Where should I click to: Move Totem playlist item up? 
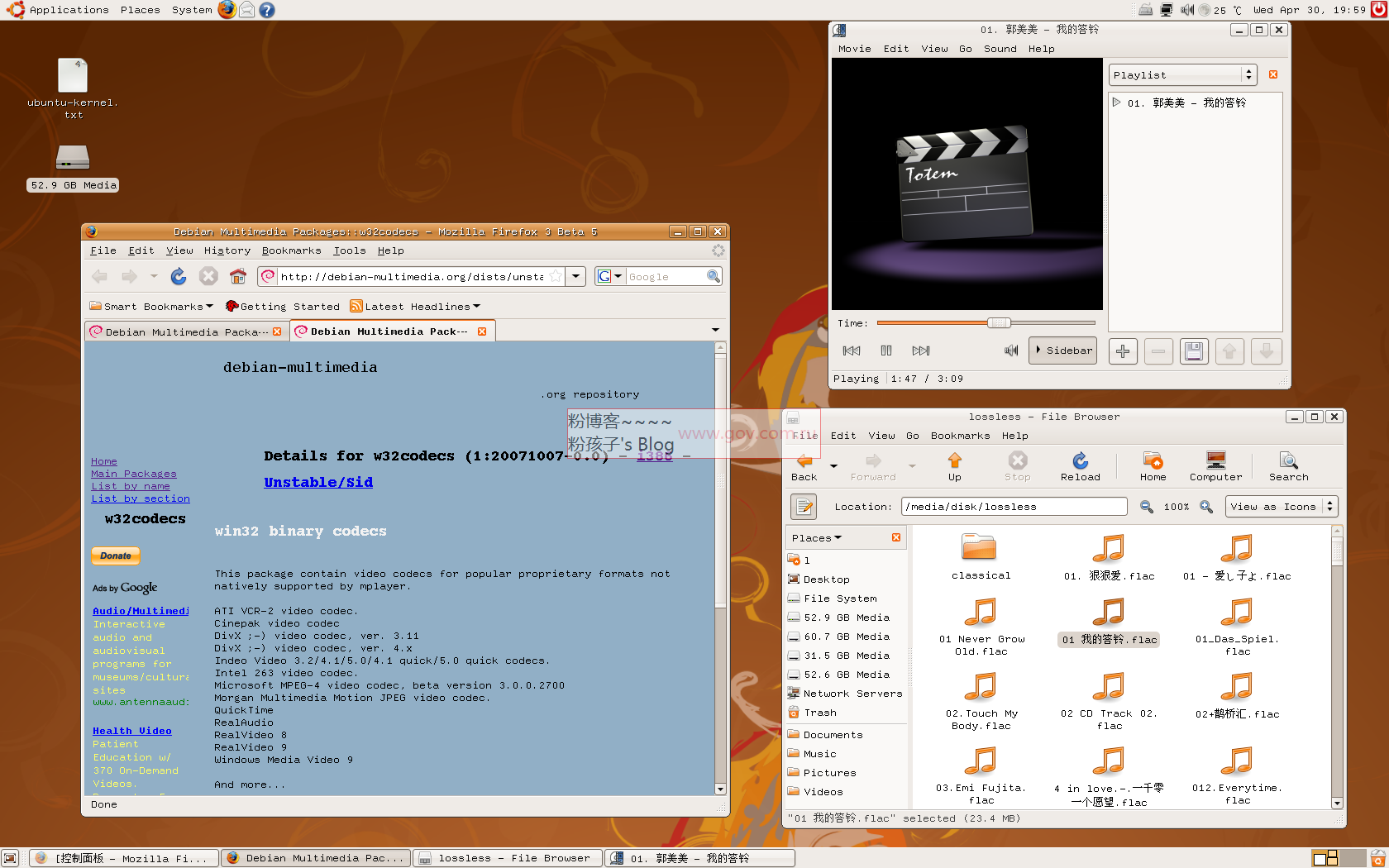pyautogui.click(x=1229, y=351)
